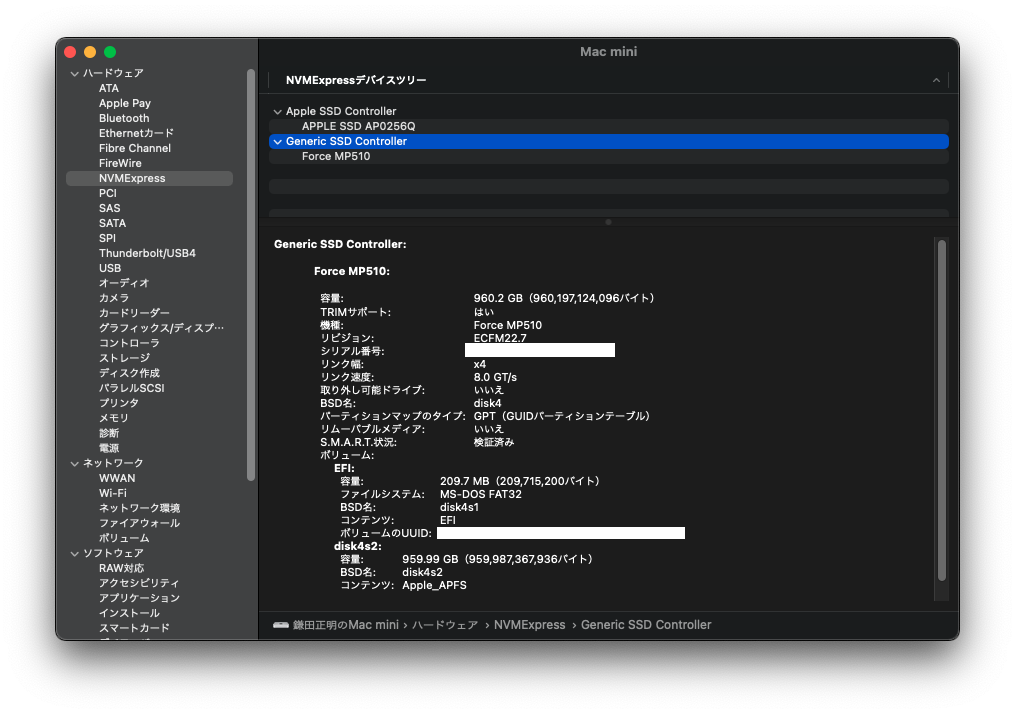Viewport: 1015px width, 714px height.
Task: Click NVMExpress in the bottom path bar
Action: [529, 625]
